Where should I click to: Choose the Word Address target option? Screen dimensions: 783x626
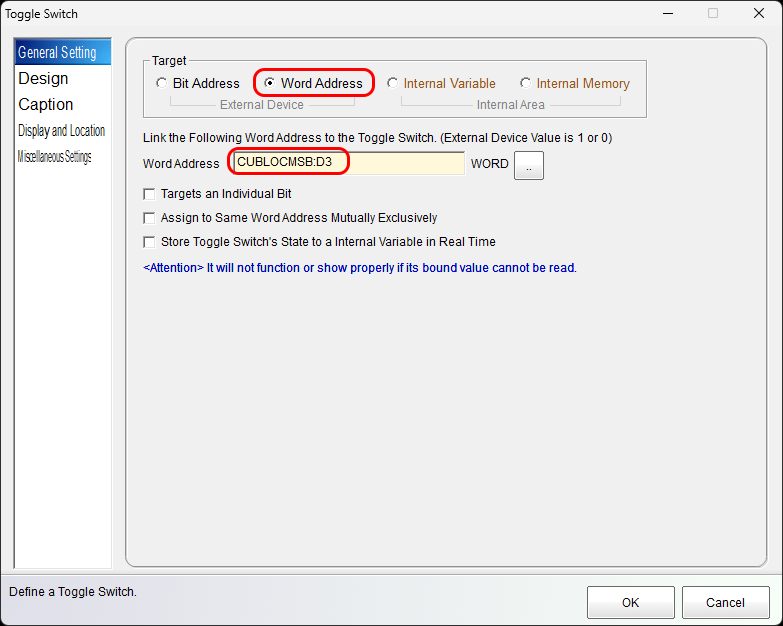click(270, 84)
